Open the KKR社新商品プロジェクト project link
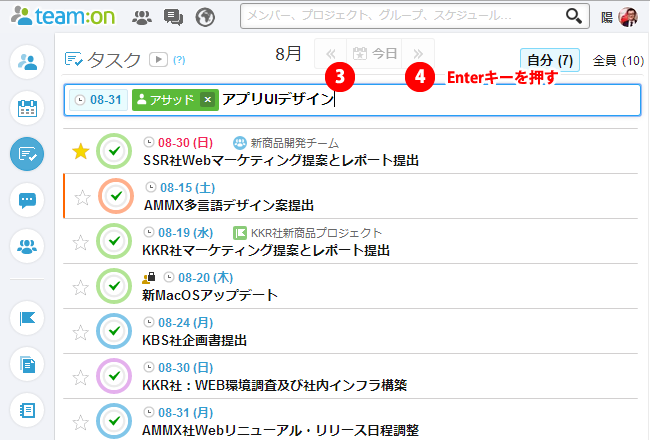Image resolution: width=650 pixels, height=440 pixels. coord(316,233)
